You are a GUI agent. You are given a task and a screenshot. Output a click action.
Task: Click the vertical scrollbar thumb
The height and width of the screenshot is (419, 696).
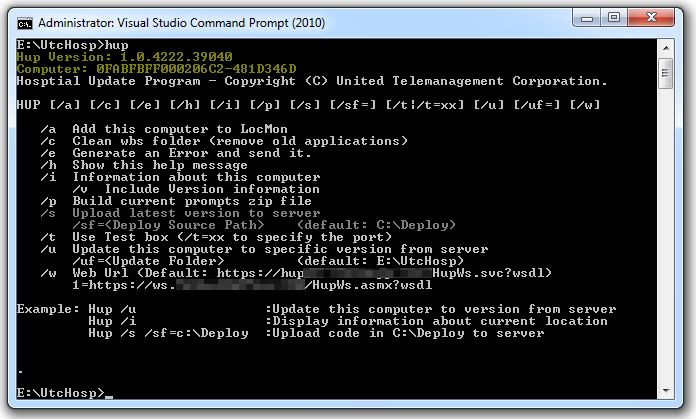(x=667, y=71)
